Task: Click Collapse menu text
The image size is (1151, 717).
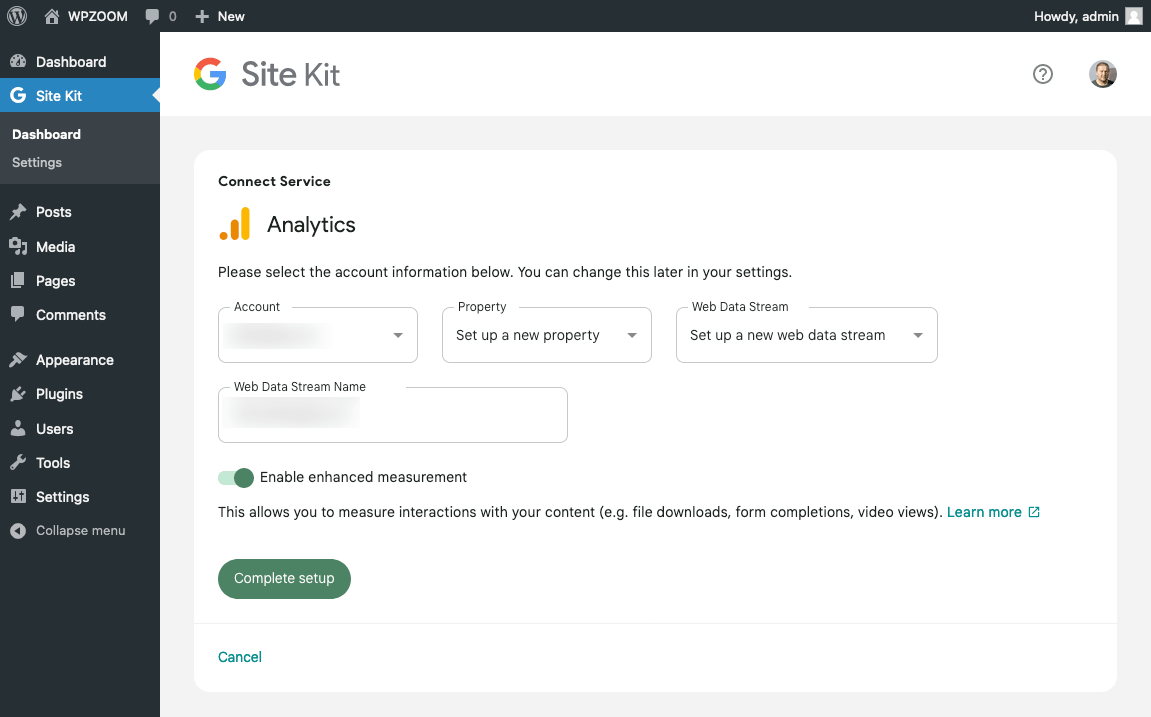Action: pos(81,531)
